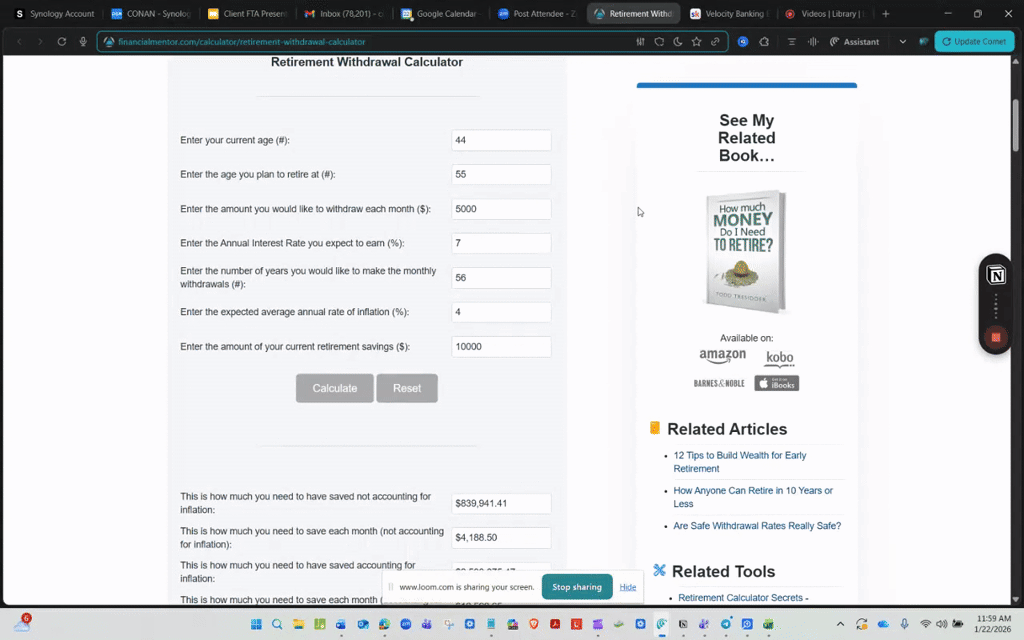
Task: Click the current age input field
Action: [x=501, y=140]
